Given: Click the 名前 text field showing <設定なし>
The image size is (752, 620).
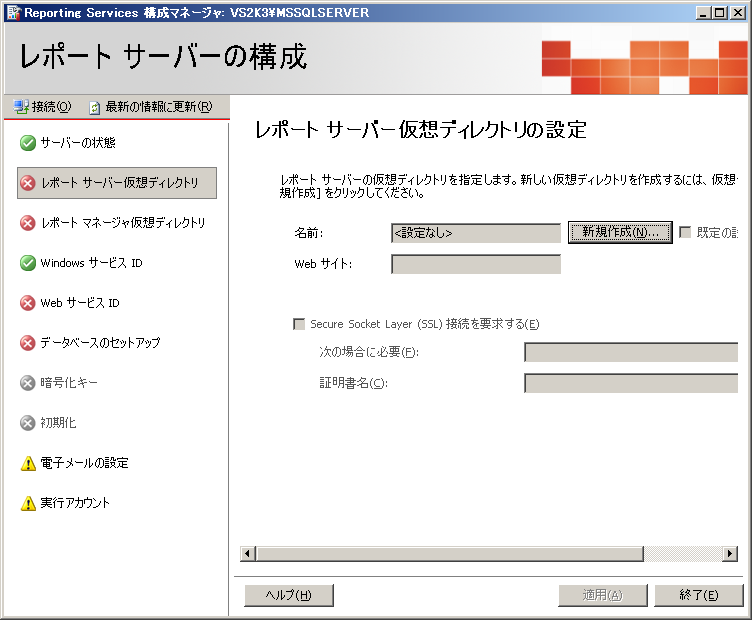Looking at the screenshot, I should click(x=475, y=233).
